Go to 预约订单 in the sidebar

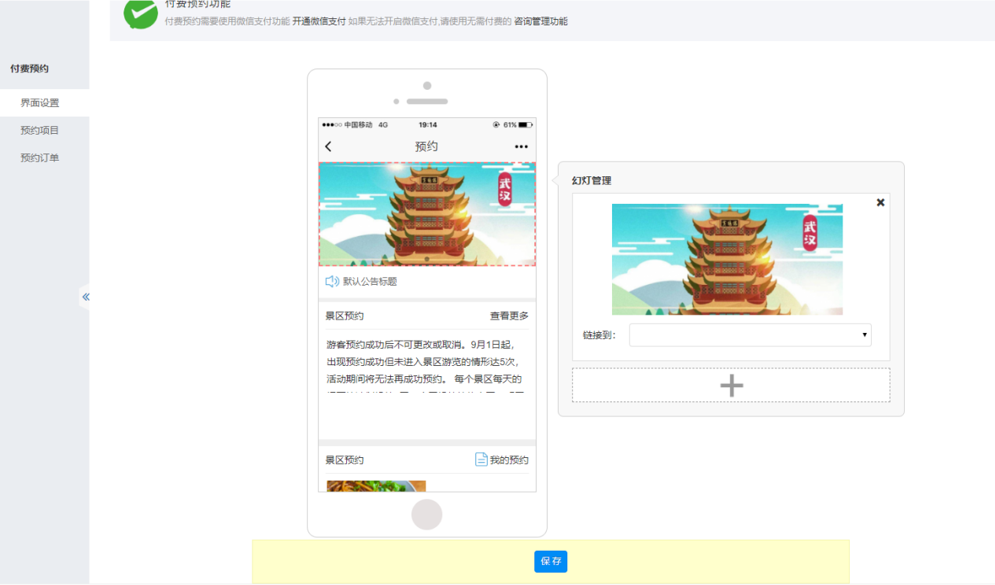40,158
